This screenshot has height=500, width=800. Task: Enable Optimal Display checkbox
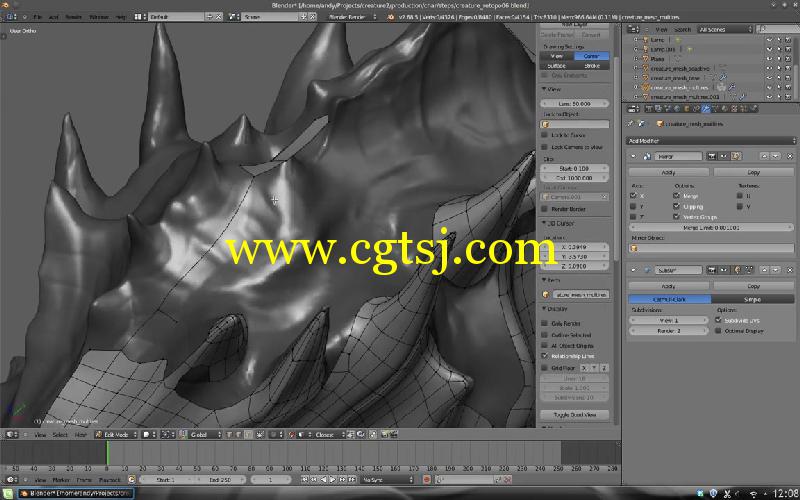pyautogui.click(x=718, y=331)
